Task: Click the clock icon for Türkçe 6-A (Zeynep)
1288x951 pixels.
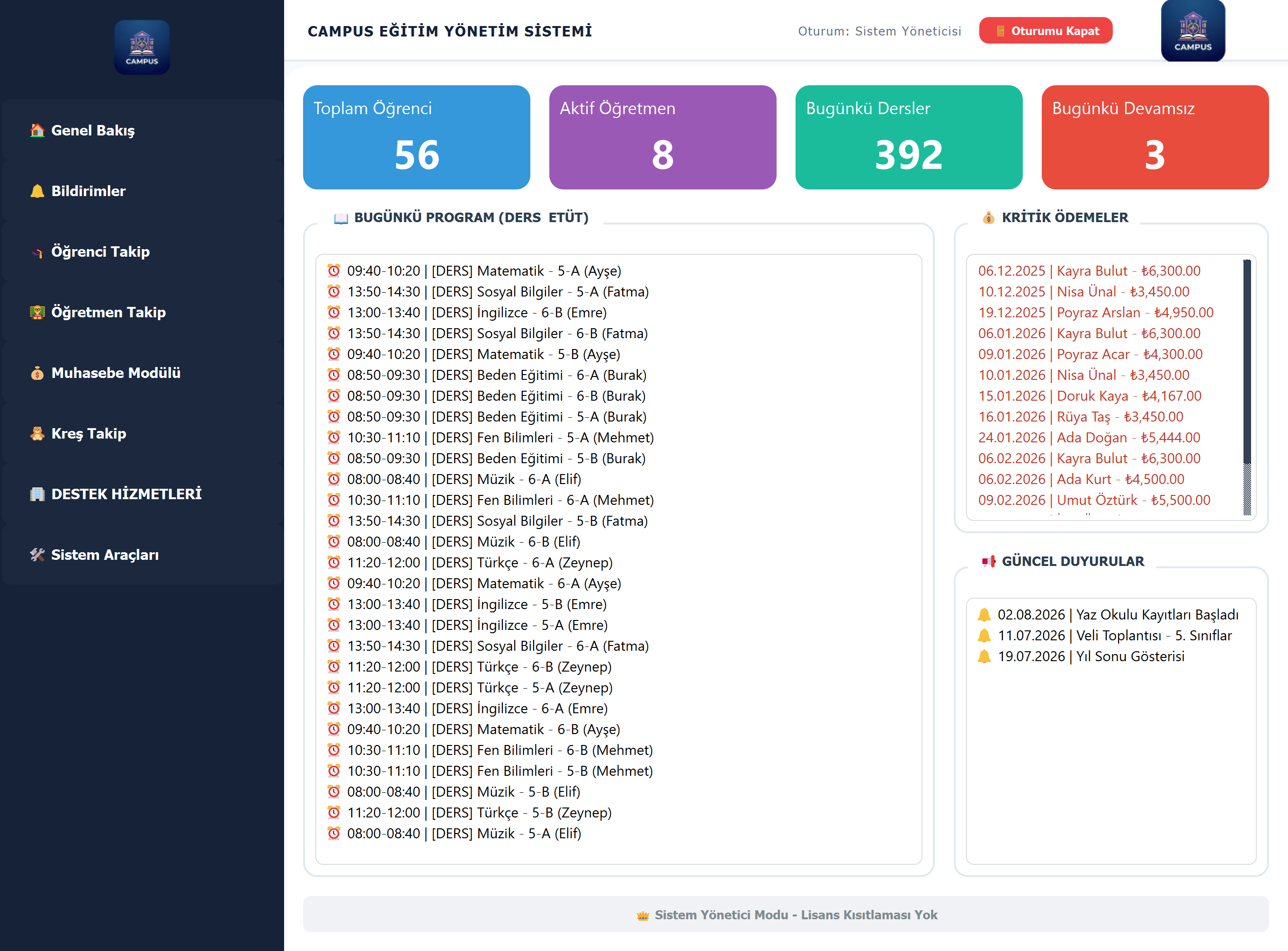Action: point(334,563)
